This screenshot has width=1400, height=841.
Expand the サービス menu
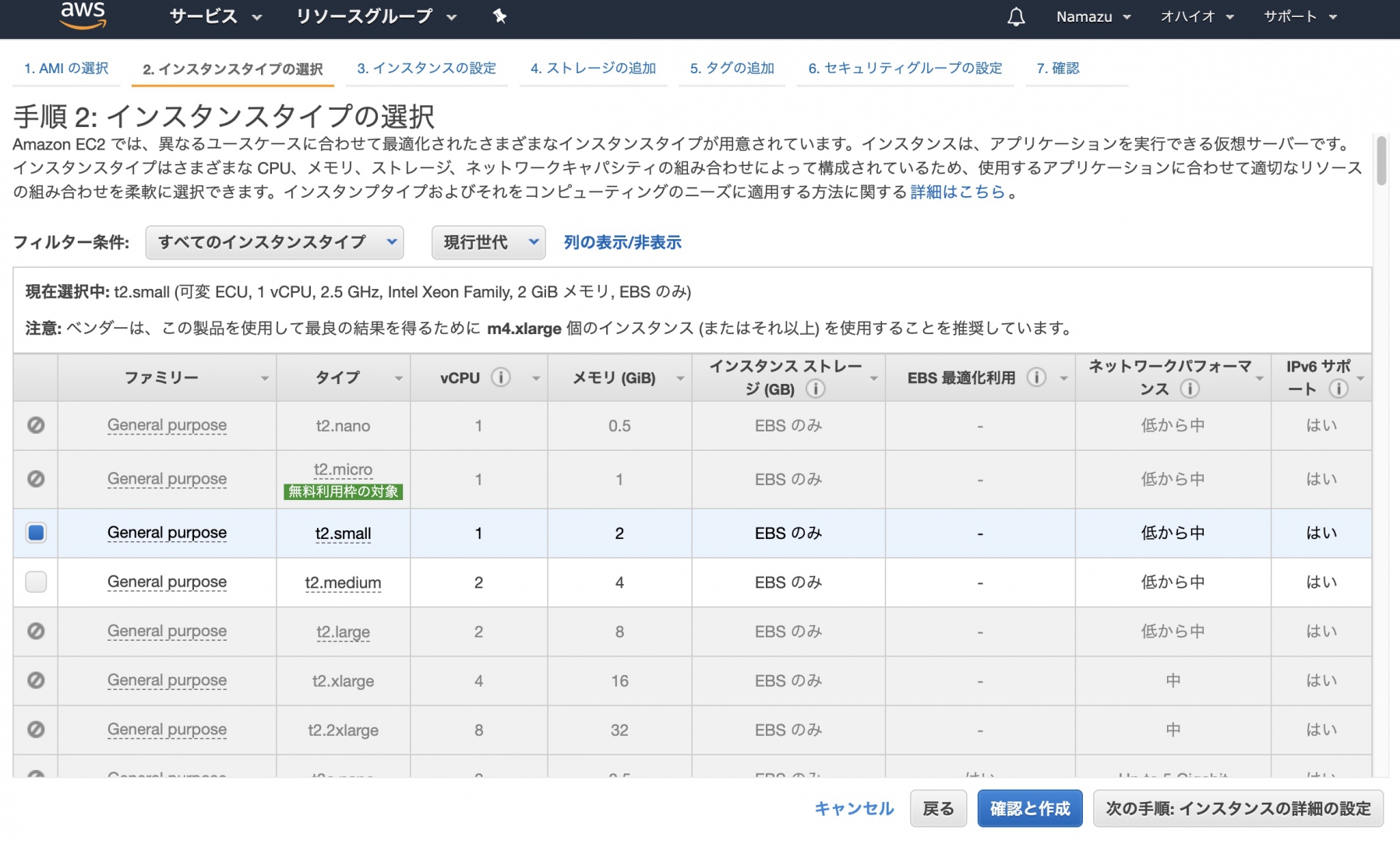[215, 16]
